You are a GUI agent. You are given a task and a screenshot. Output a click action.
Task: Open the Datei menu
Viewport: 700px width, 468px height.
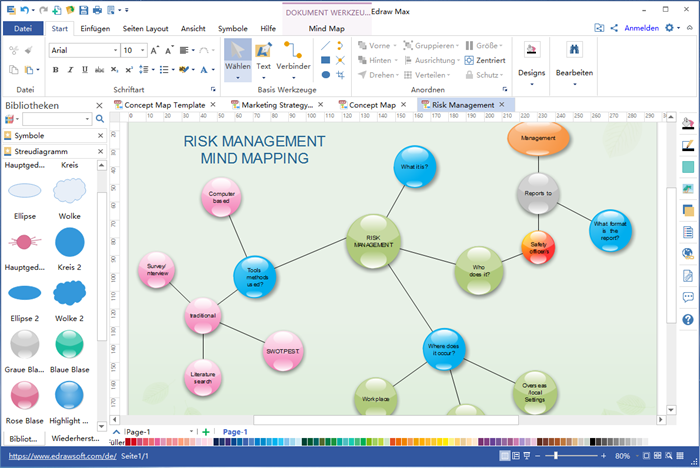pyautogui.click(x=23, y=28)
